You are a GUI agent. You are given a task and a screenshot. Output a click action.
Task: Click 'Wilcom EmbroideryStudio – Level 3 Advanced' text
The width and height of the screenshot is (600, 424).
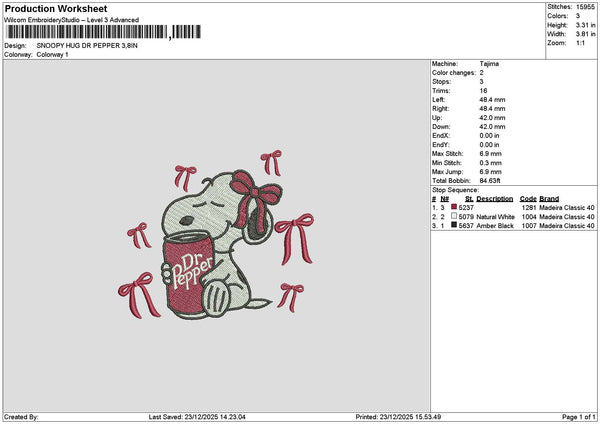coord(72,20)
